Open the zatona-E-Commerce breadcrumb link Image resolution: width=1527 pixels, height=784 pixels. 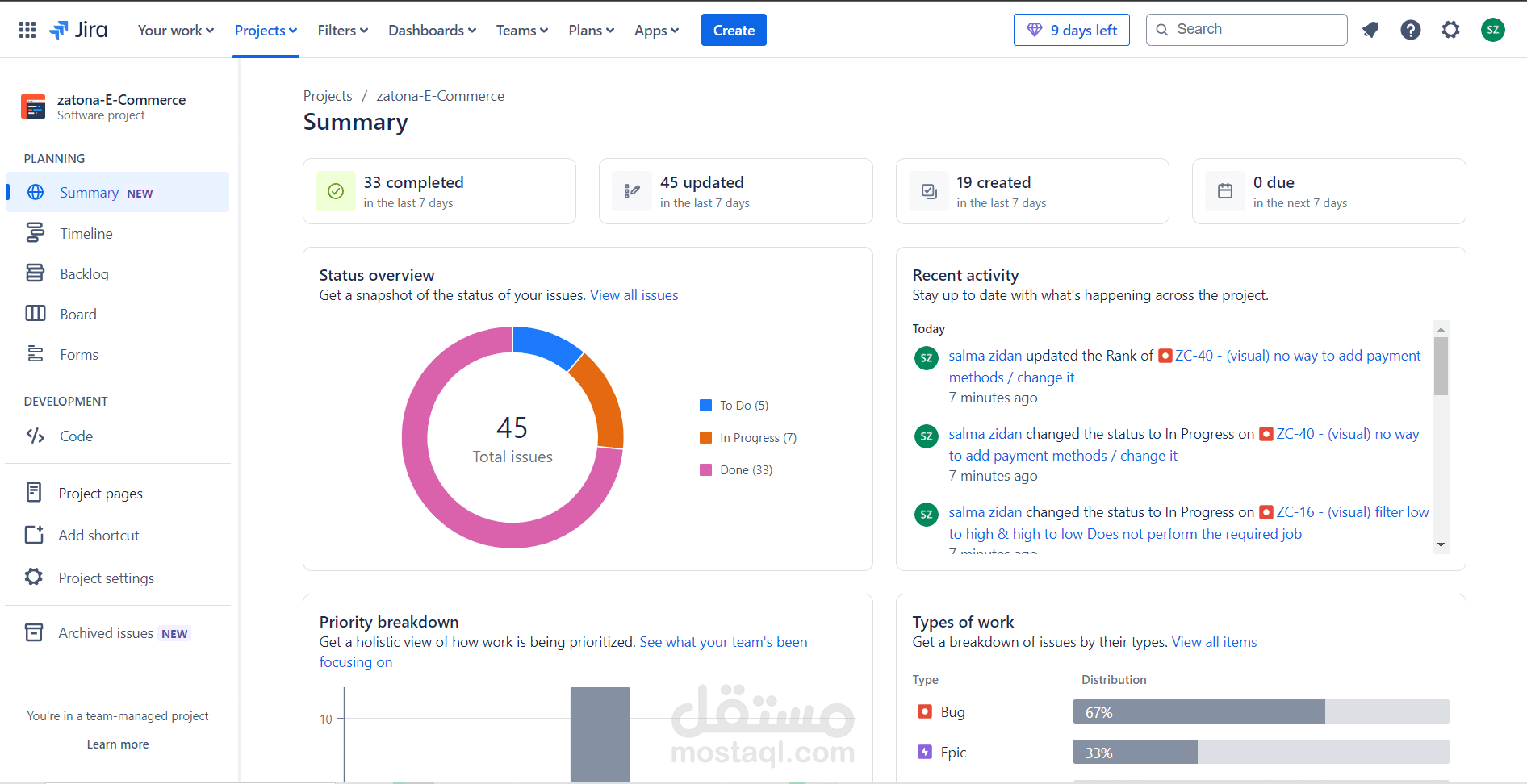pos(440,96)
